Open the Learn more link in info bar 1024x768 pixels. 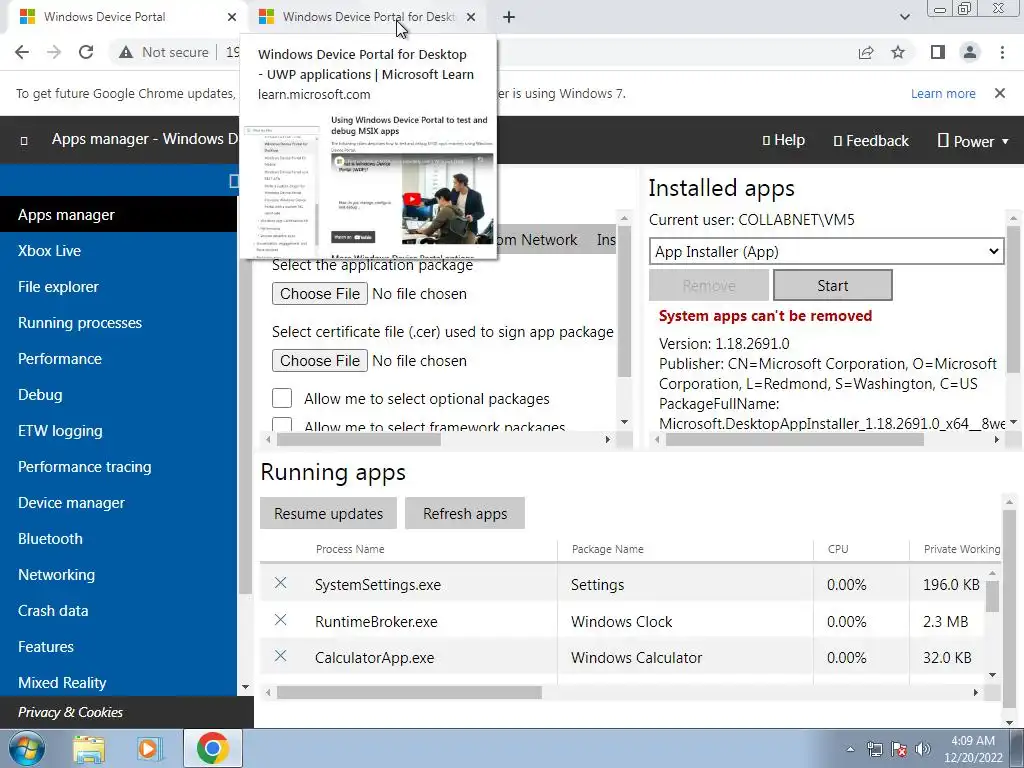click(943, 93)
